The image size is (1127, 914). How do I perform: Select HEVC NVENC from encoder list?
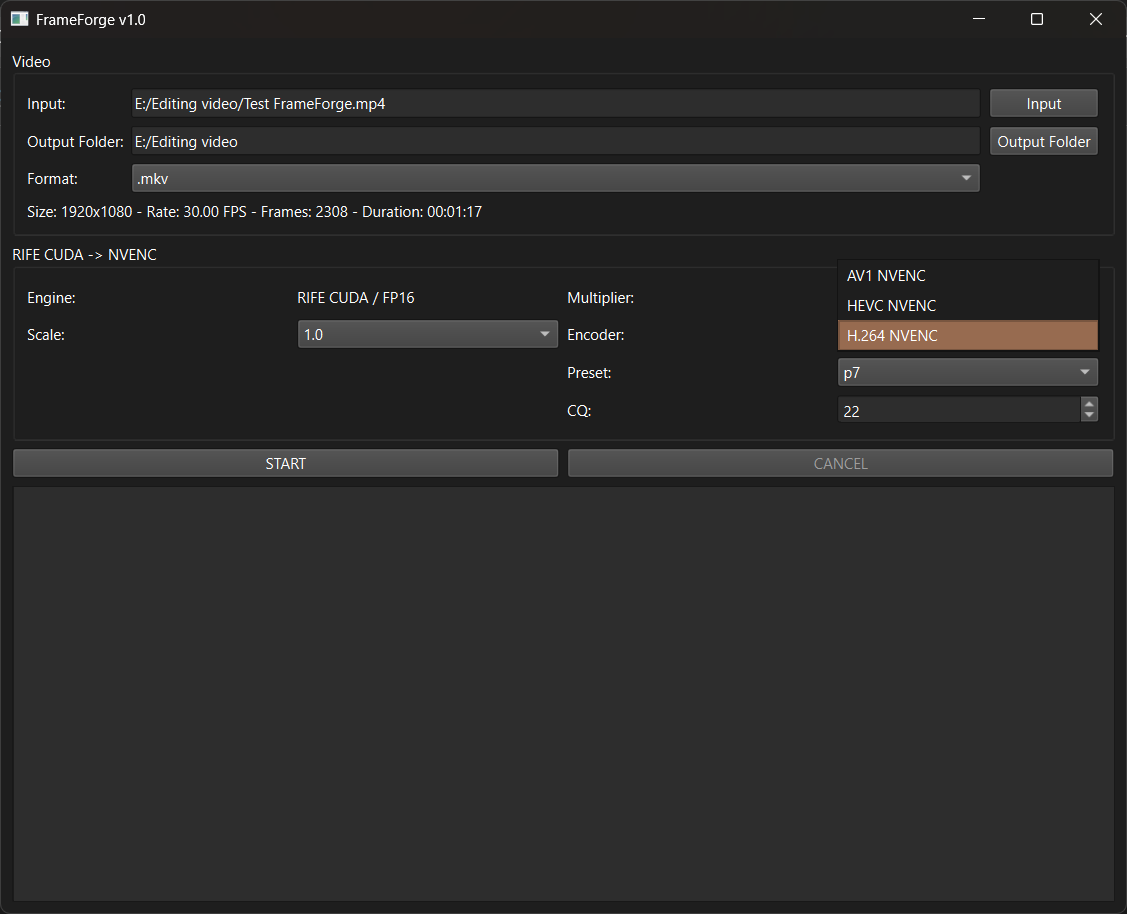coord(967,306)
